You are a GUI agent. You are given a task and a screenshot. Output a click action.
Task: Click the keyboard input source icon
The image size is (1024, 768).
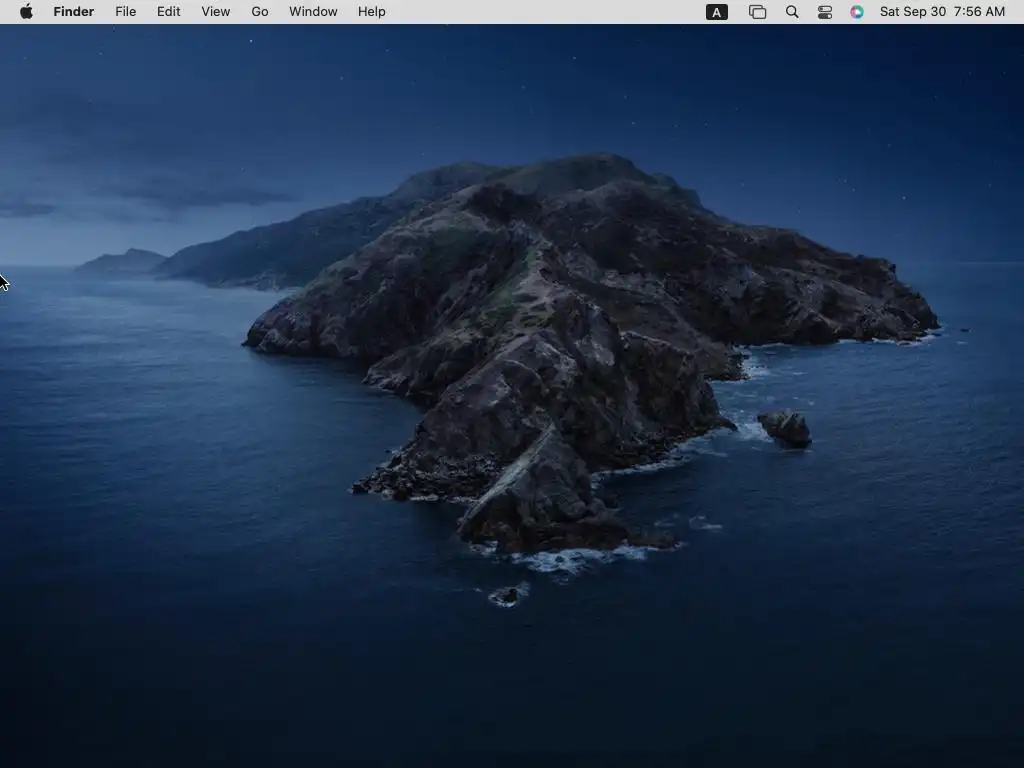pyautogui.click(x=716, y=12)
